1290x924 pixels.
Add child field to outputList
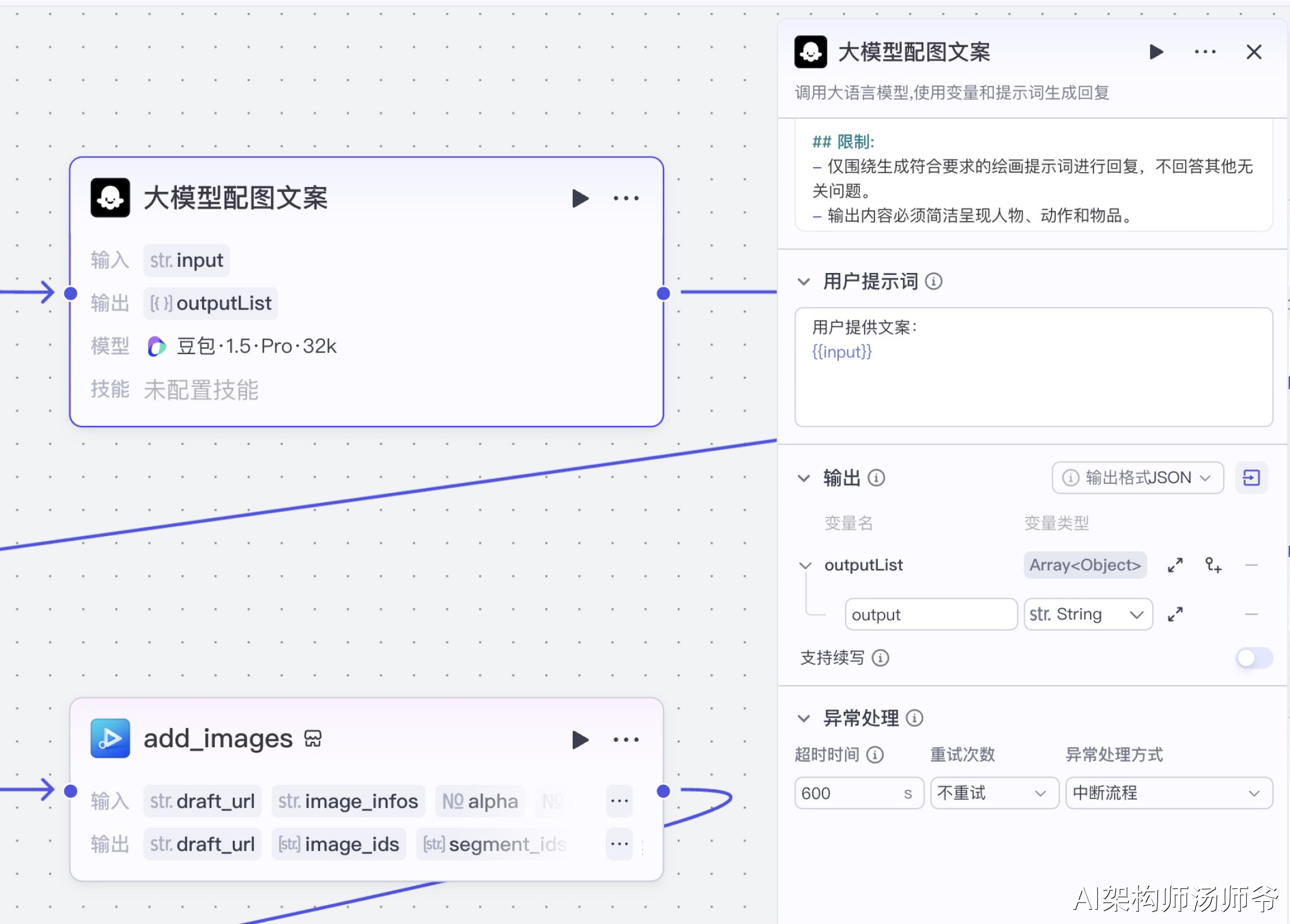(1213, 565)
